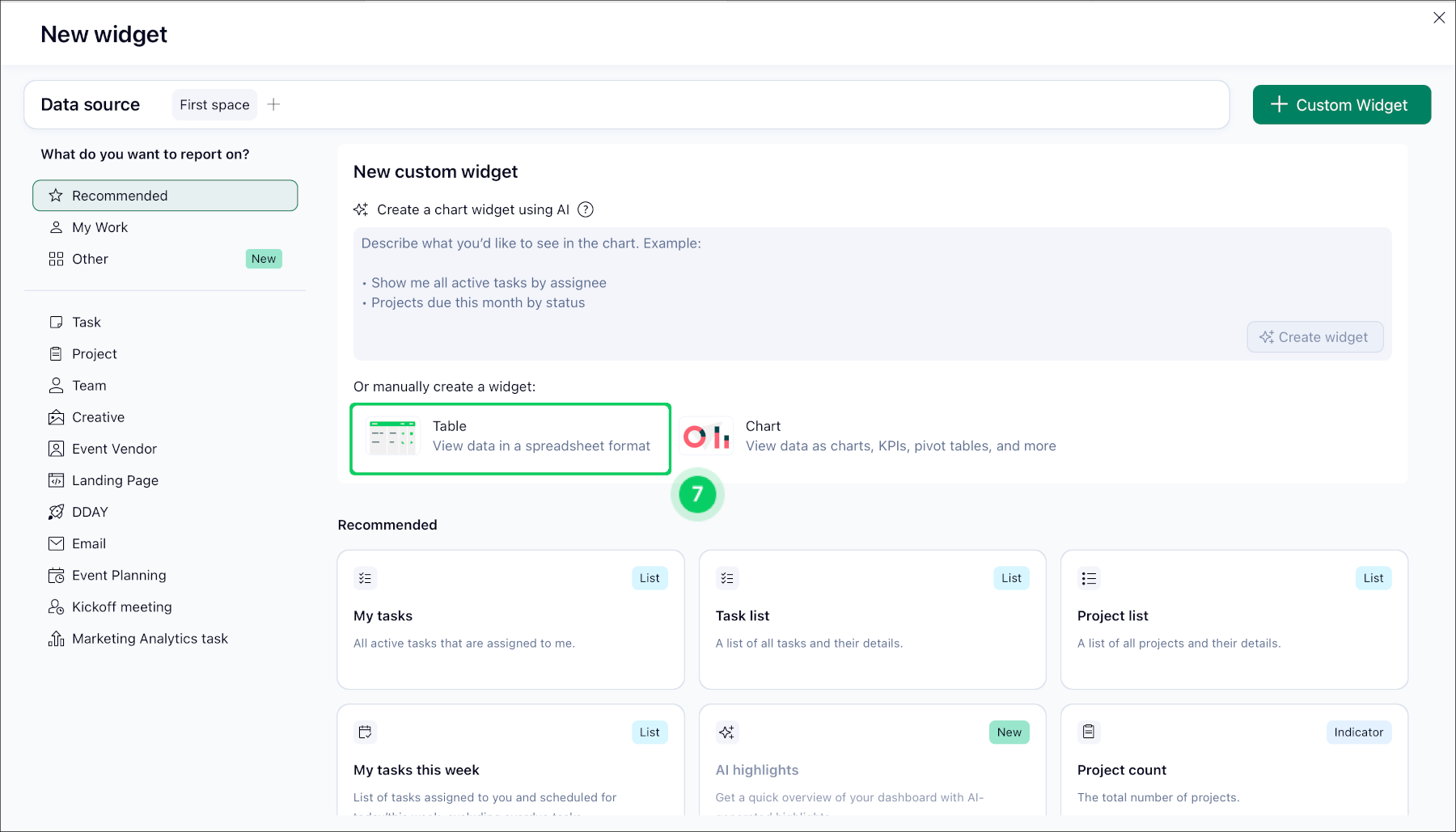This screenshot has width=1456, height=832.
Task: Switch to My Work tab
Action: [x=99, y=227]
